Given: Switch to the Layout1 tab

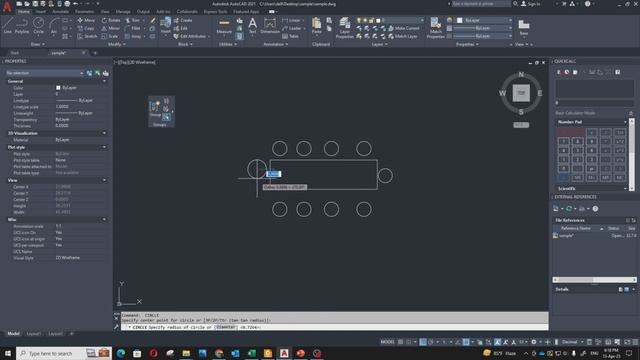Looking at the screenshot, I should pyautogui.click(x=33, y=334).
